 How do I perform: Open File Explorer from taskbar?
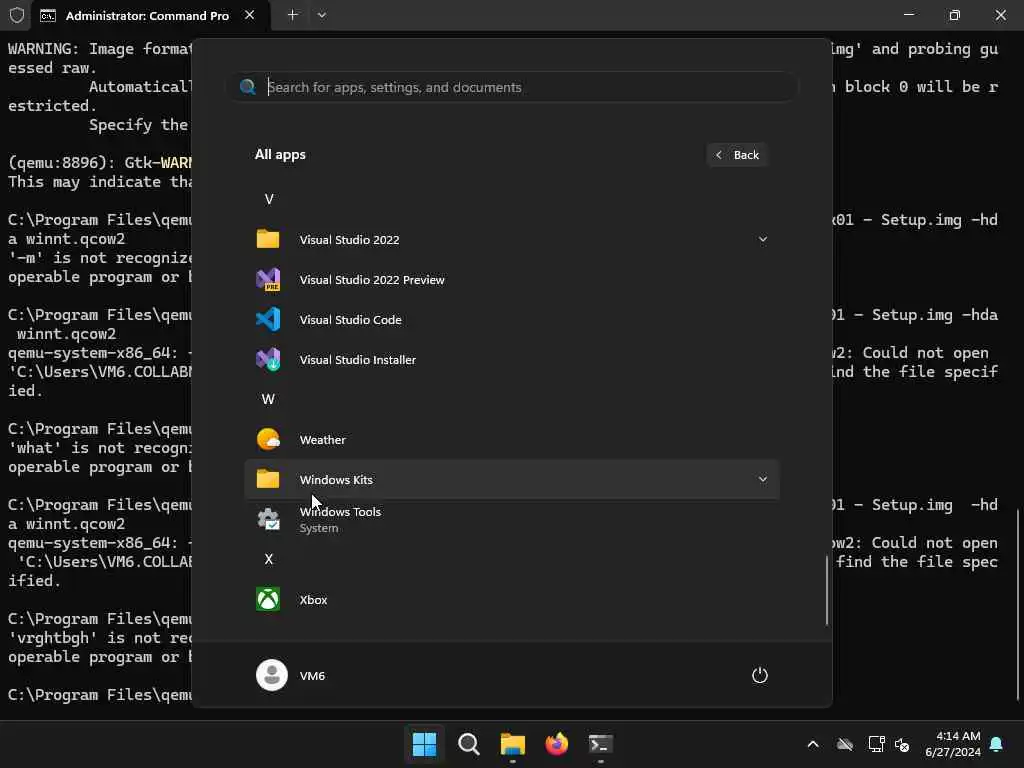[513, 744]
